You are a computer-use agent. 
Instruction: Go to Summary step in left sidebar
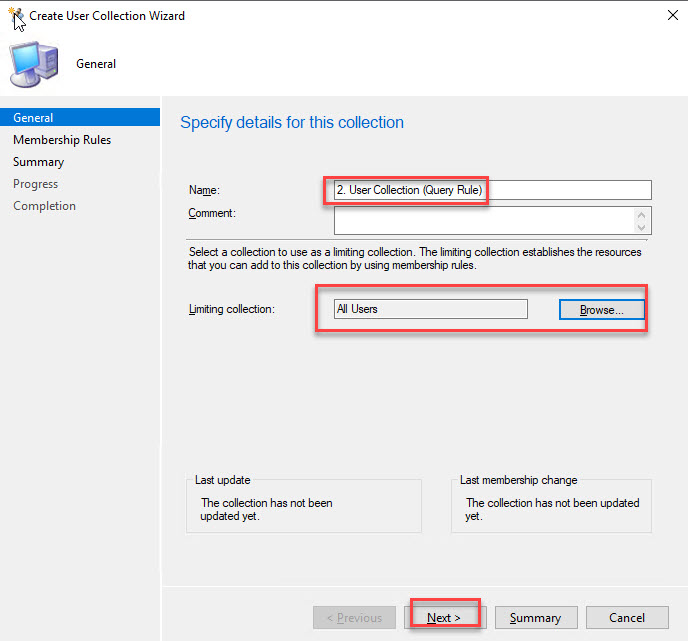(38, 162)
